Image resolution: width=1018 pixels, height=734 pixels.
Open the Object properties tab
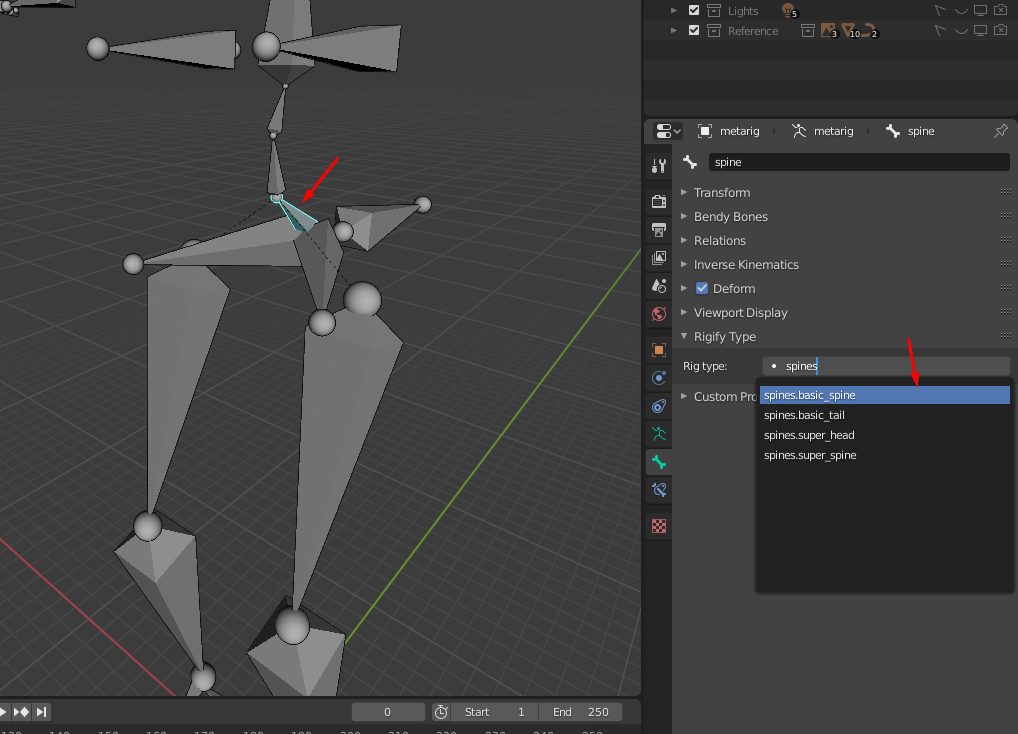(658, 349)
